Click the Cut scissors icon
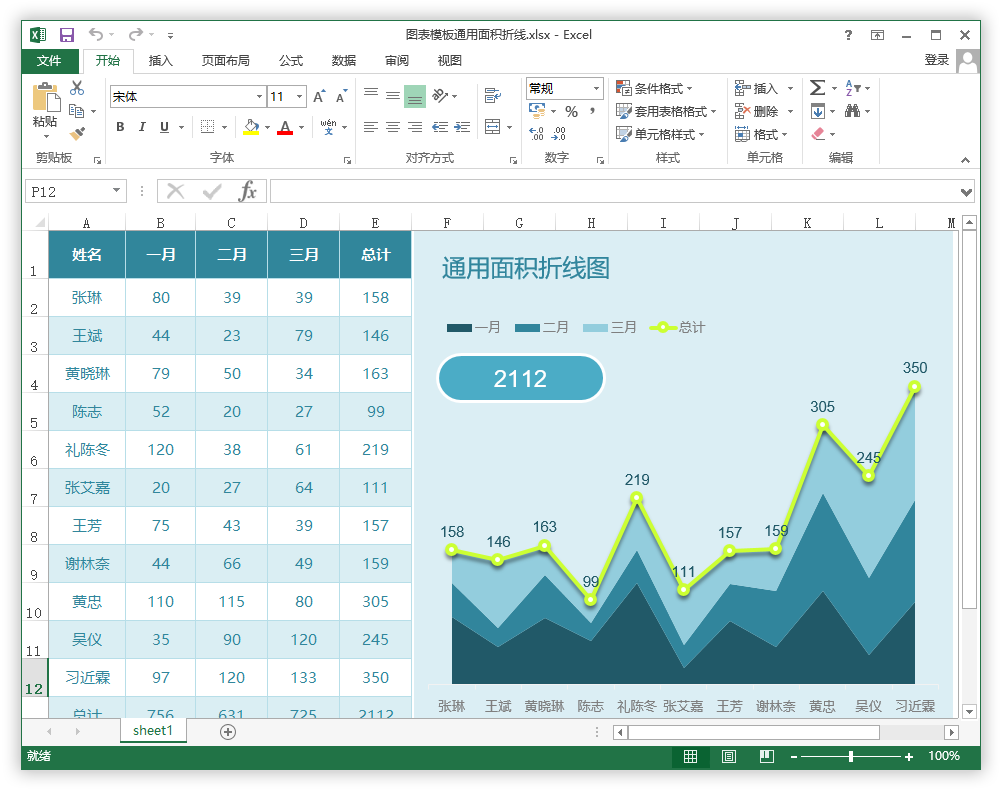The image size is (1000, 790). point(77,87)
